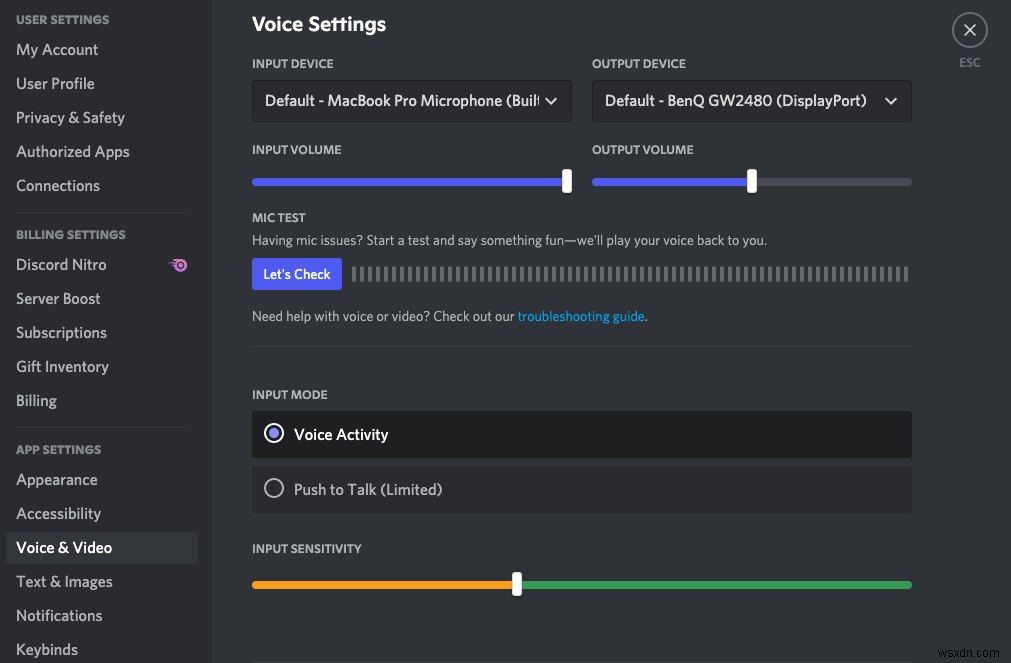
Task: Click the ESC close icon
Action: pos(969,30)
